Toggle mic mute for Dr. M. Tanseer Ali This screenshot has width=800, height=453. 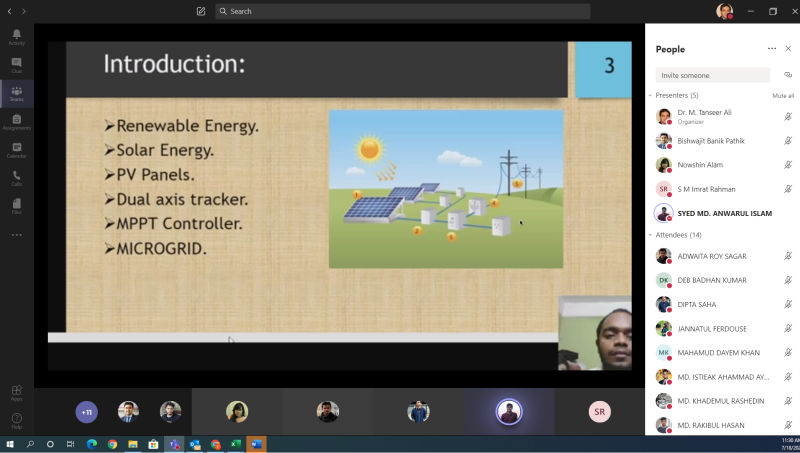(x=788, y=117)
